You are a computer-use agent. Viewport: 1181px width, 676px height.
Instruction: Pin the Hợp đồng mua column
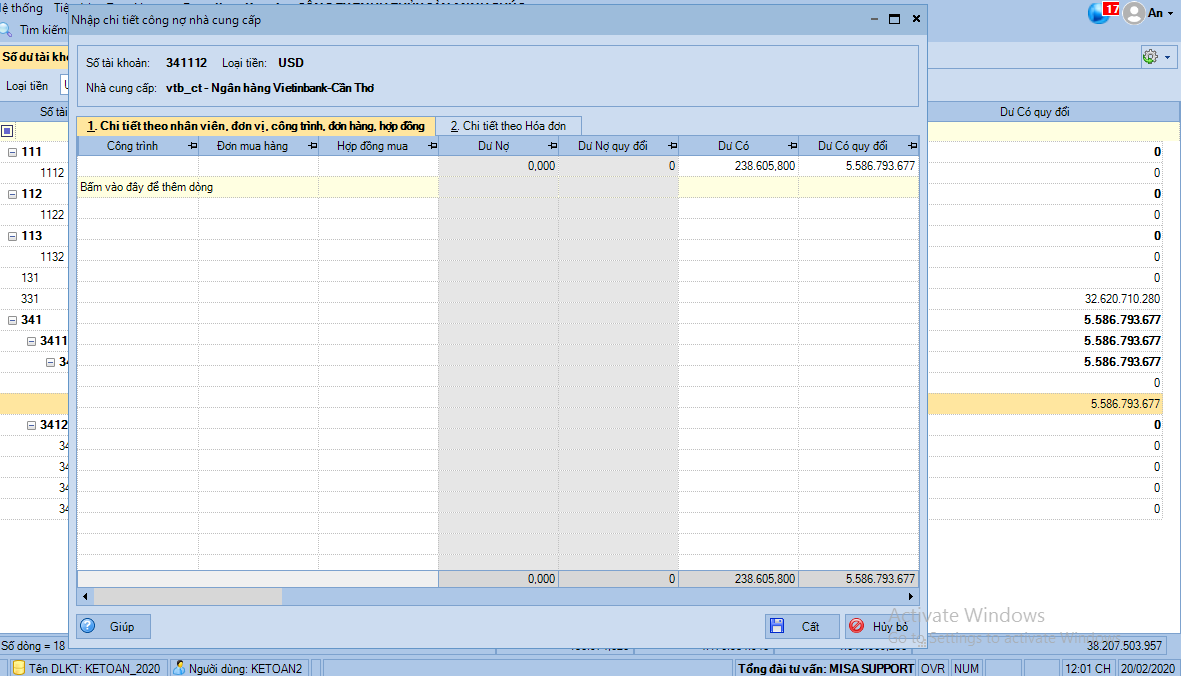point(432,146)
